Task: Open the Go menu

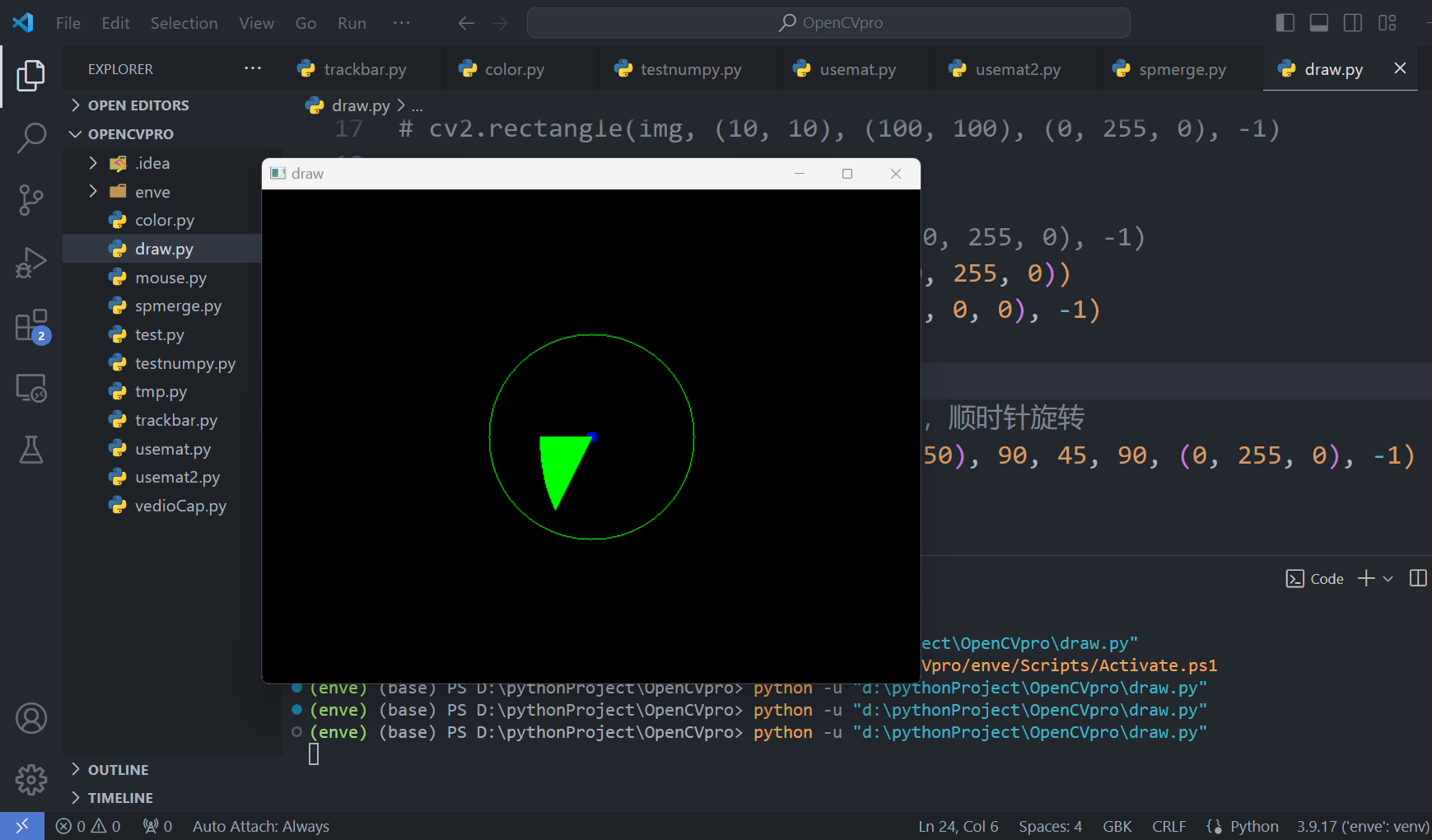Action: (x=306, y=23)
